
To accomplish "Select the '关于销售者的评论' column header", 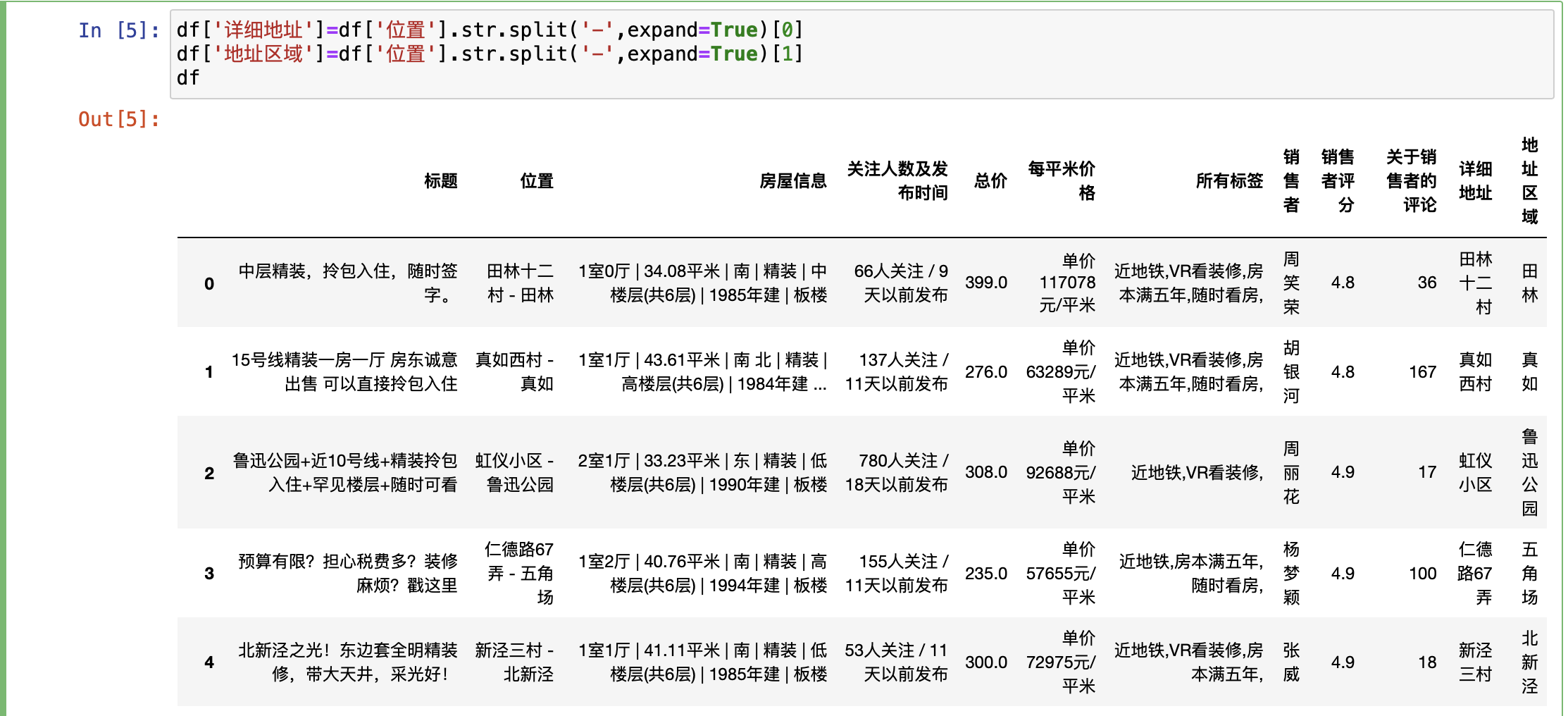I will point(1412,181).
